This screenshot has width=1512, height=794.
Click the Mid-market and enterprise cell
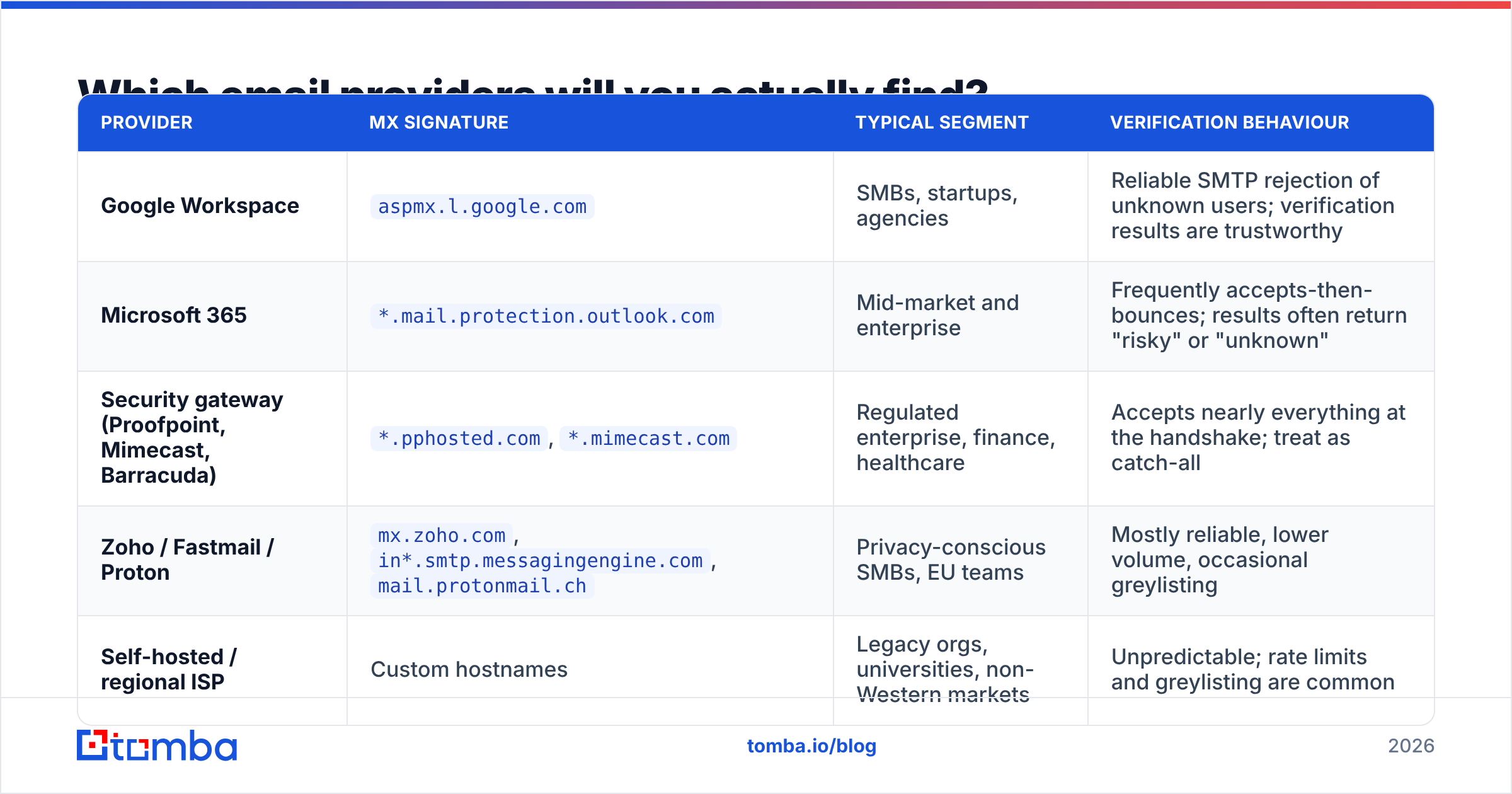click(961, 316)
